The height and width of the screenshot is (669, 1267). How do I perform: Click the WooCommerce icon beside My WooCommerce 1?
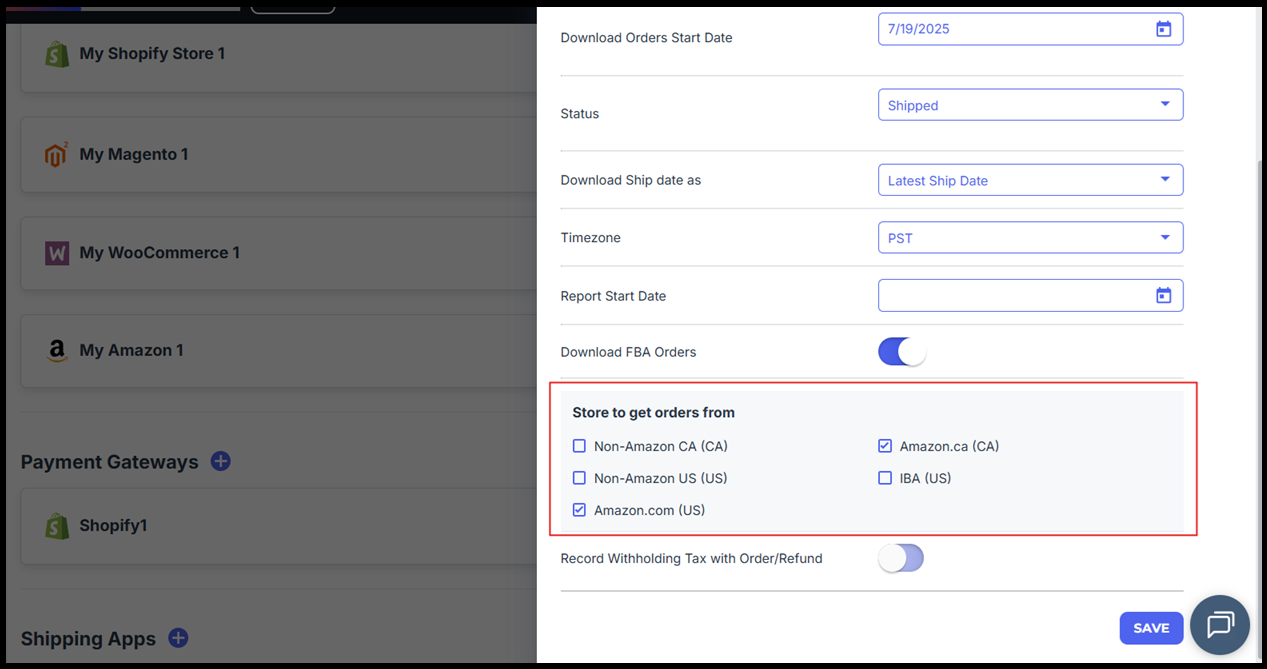tap(57, 253)
